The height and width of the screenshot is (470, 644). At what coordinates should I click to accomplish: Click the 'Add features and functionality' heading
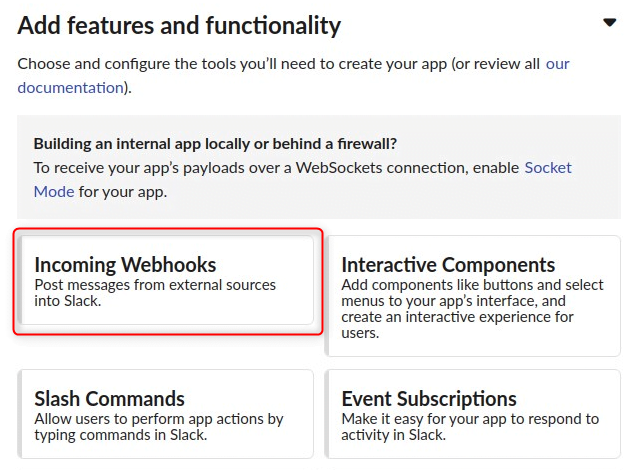click(x=179, y=25)
